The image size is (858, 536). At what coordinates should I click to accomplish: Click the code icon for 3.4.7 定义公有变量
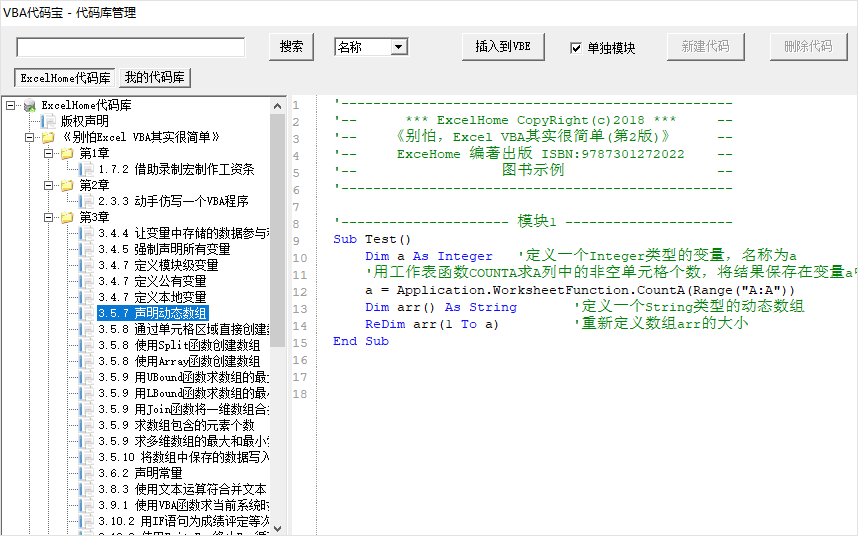(86, 281)
